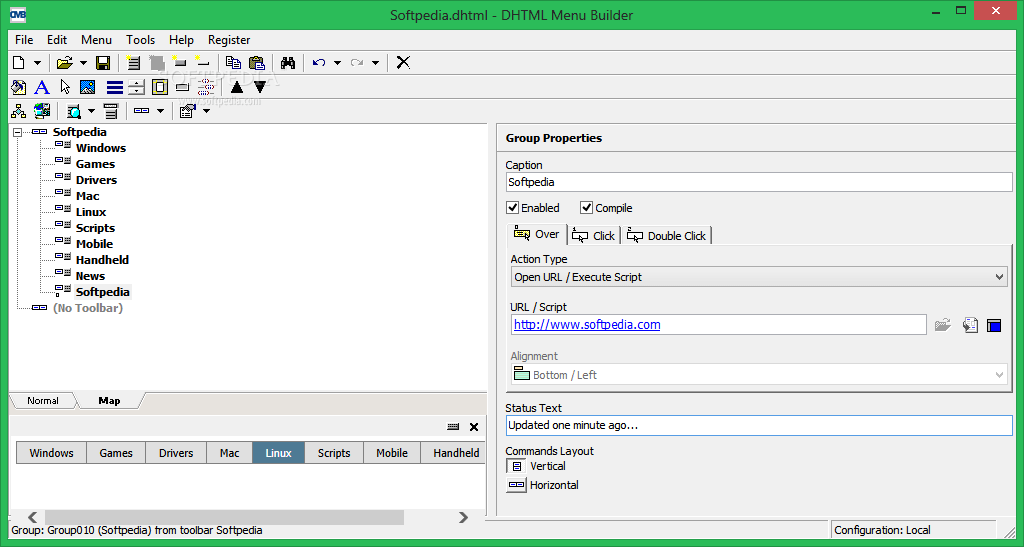Open the Menu menu
Viewport: 1024px width, 547px height.
pyautogui.click(x=97, y=40)
